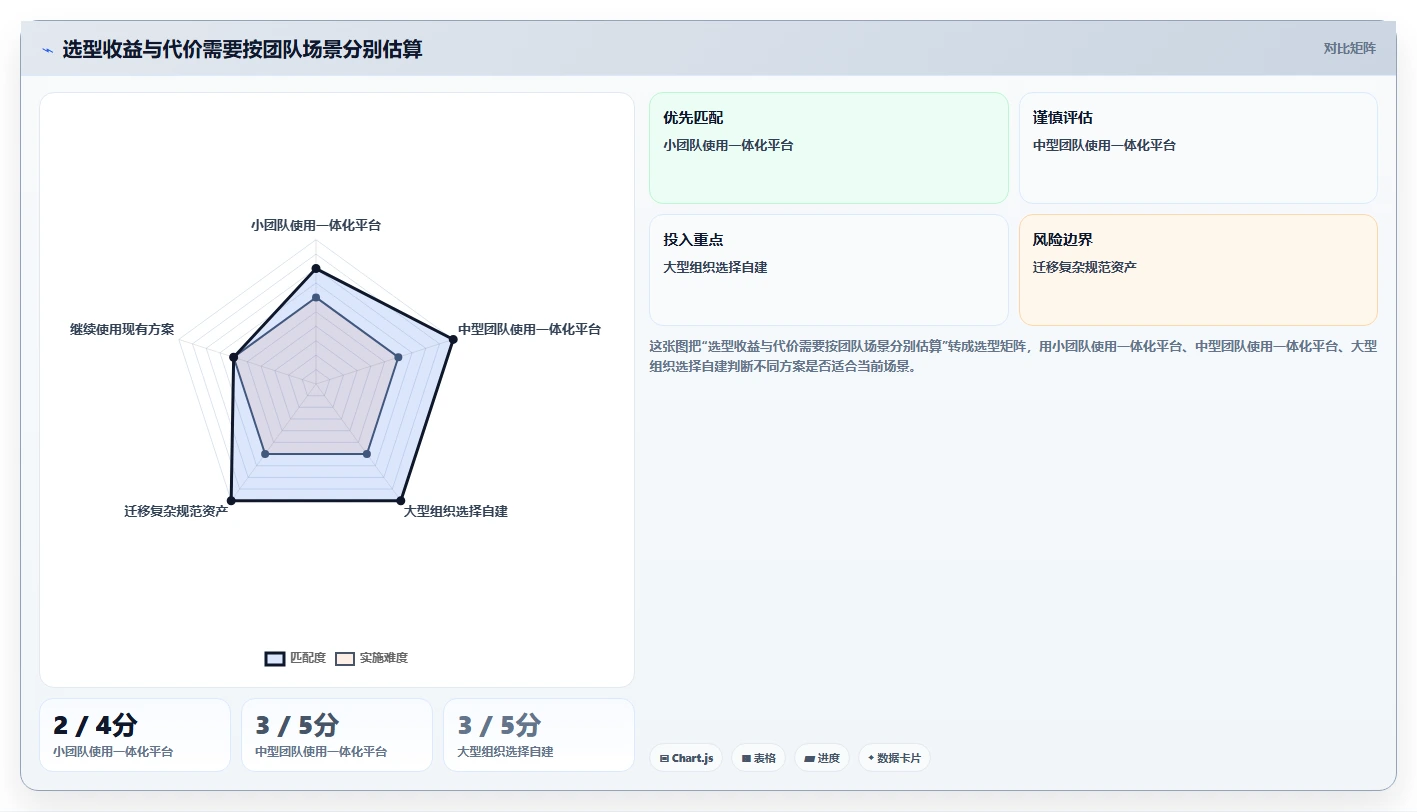Viewport: 1417px width, 812px height.
Task: Open the 投入重点 card
Action: [829, 270]
